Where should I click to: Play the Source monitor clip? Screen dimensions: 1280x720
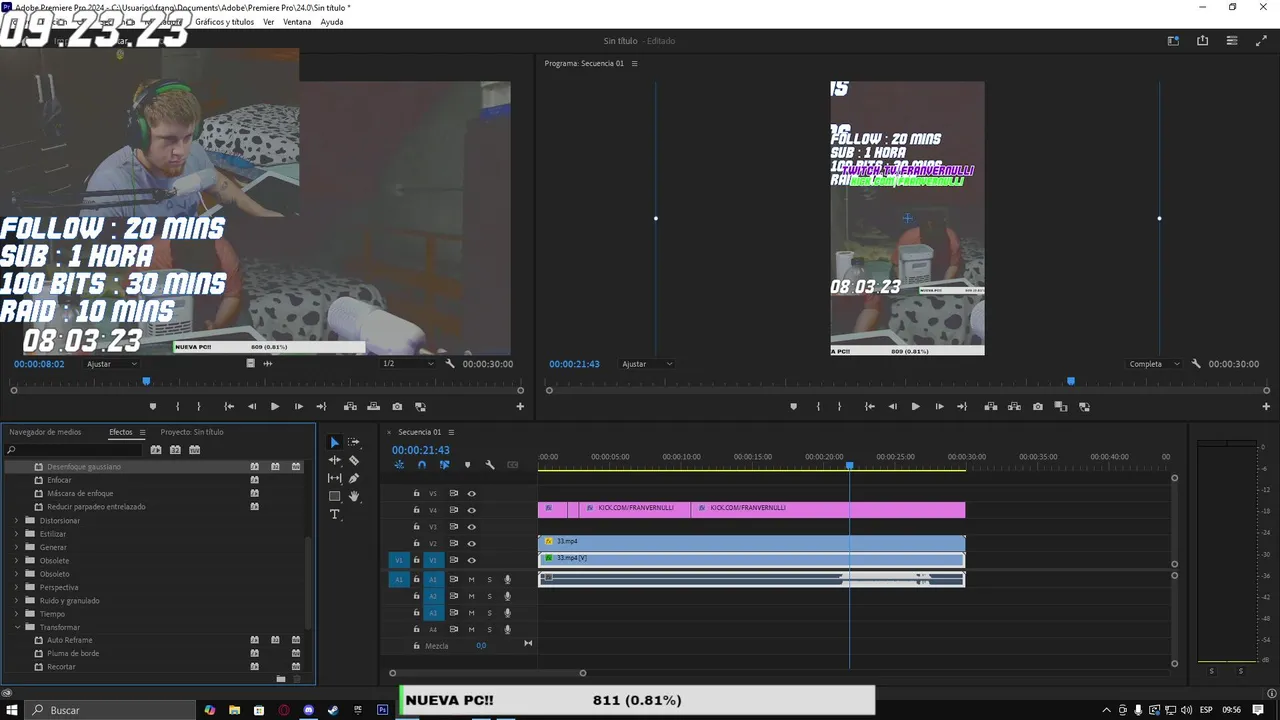point(275,407)
